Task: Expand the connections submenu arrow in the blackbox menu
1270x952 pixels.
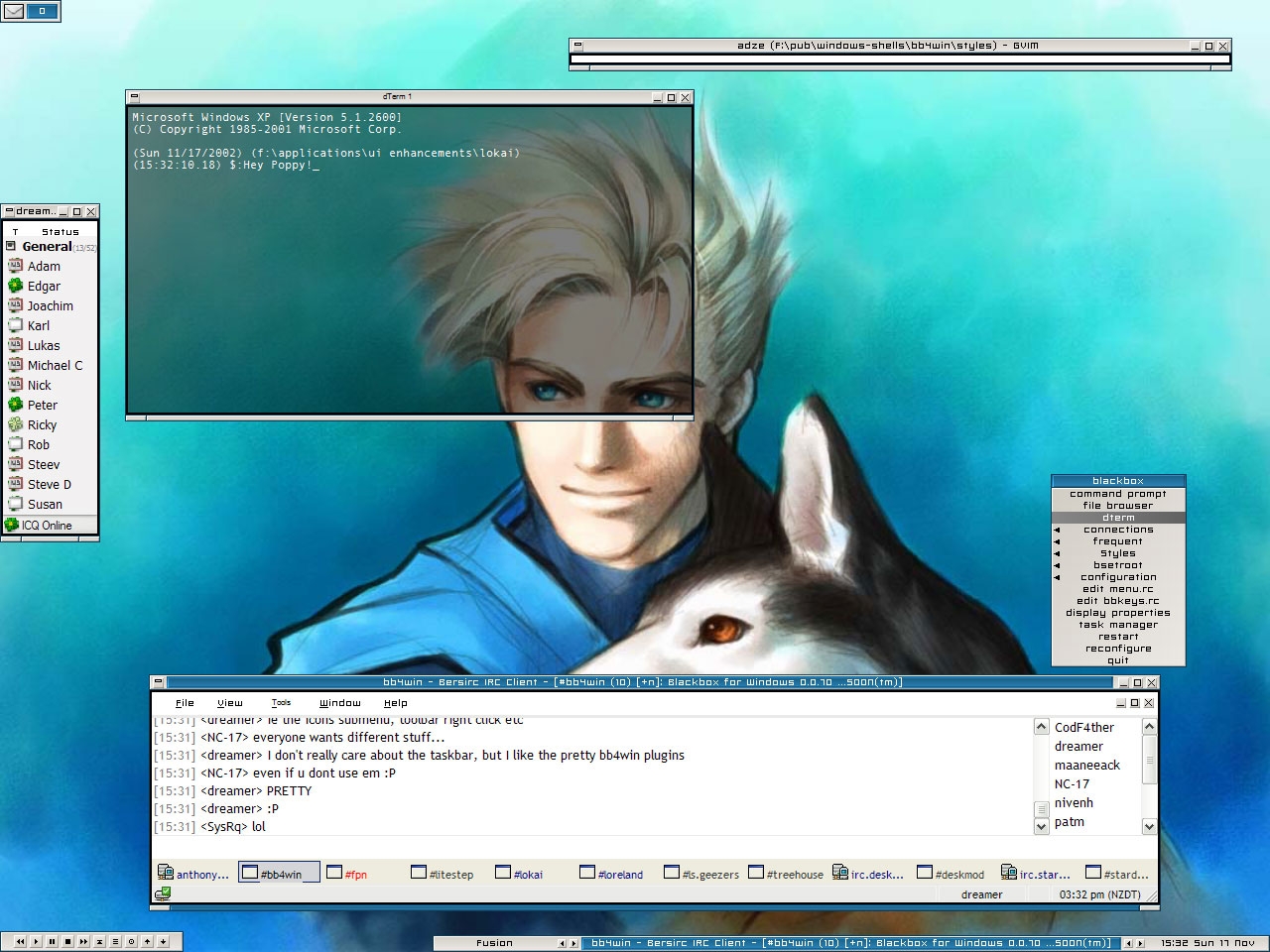Action: [1057, 530]
